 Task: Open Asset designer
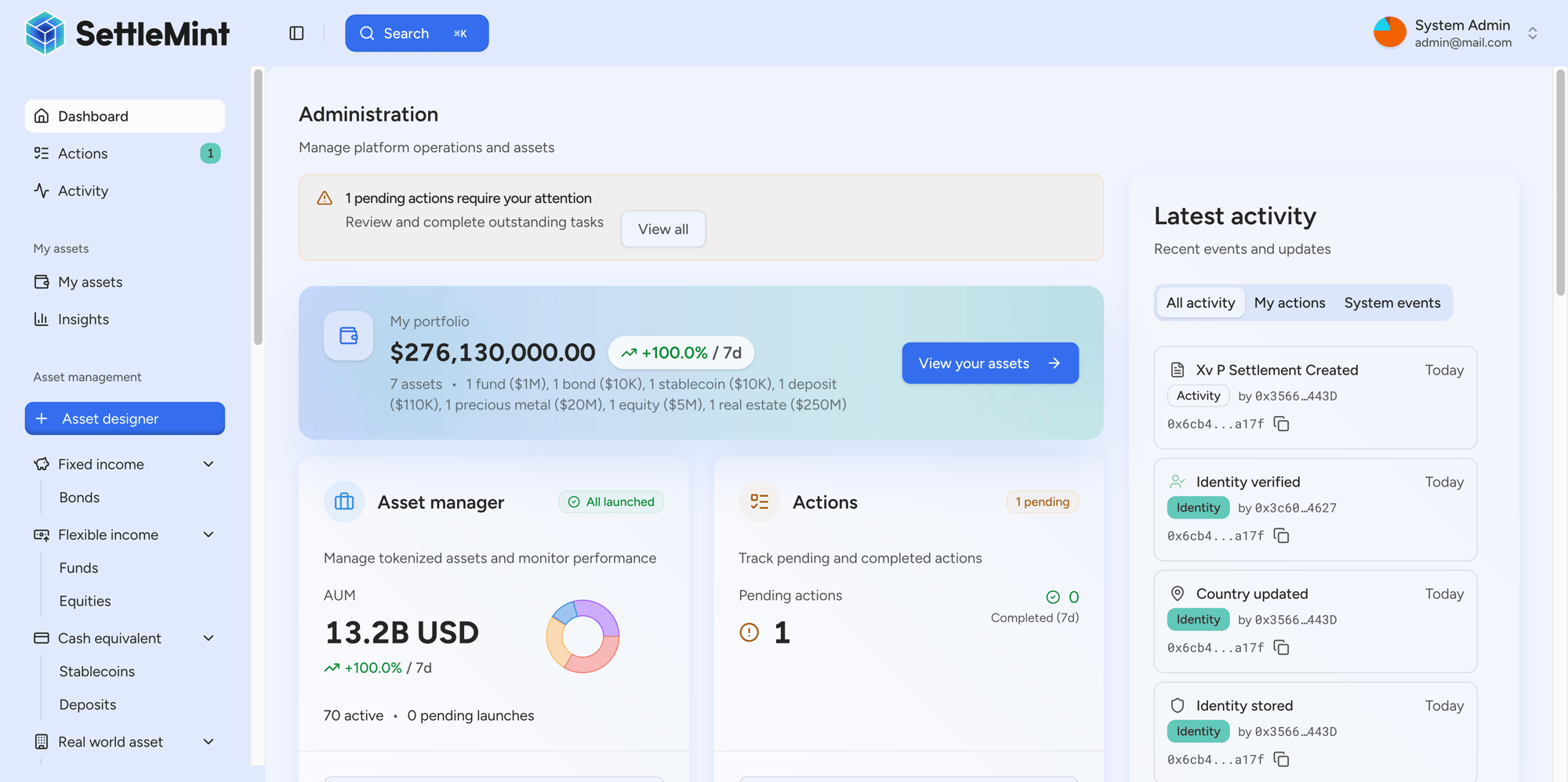point(125,418)
